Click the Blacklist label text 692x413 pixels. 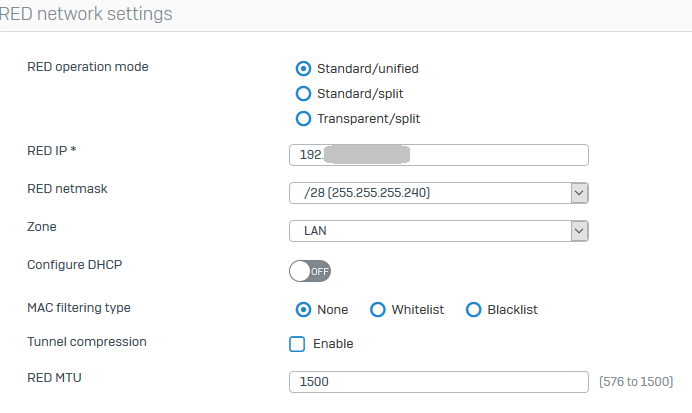512,310
